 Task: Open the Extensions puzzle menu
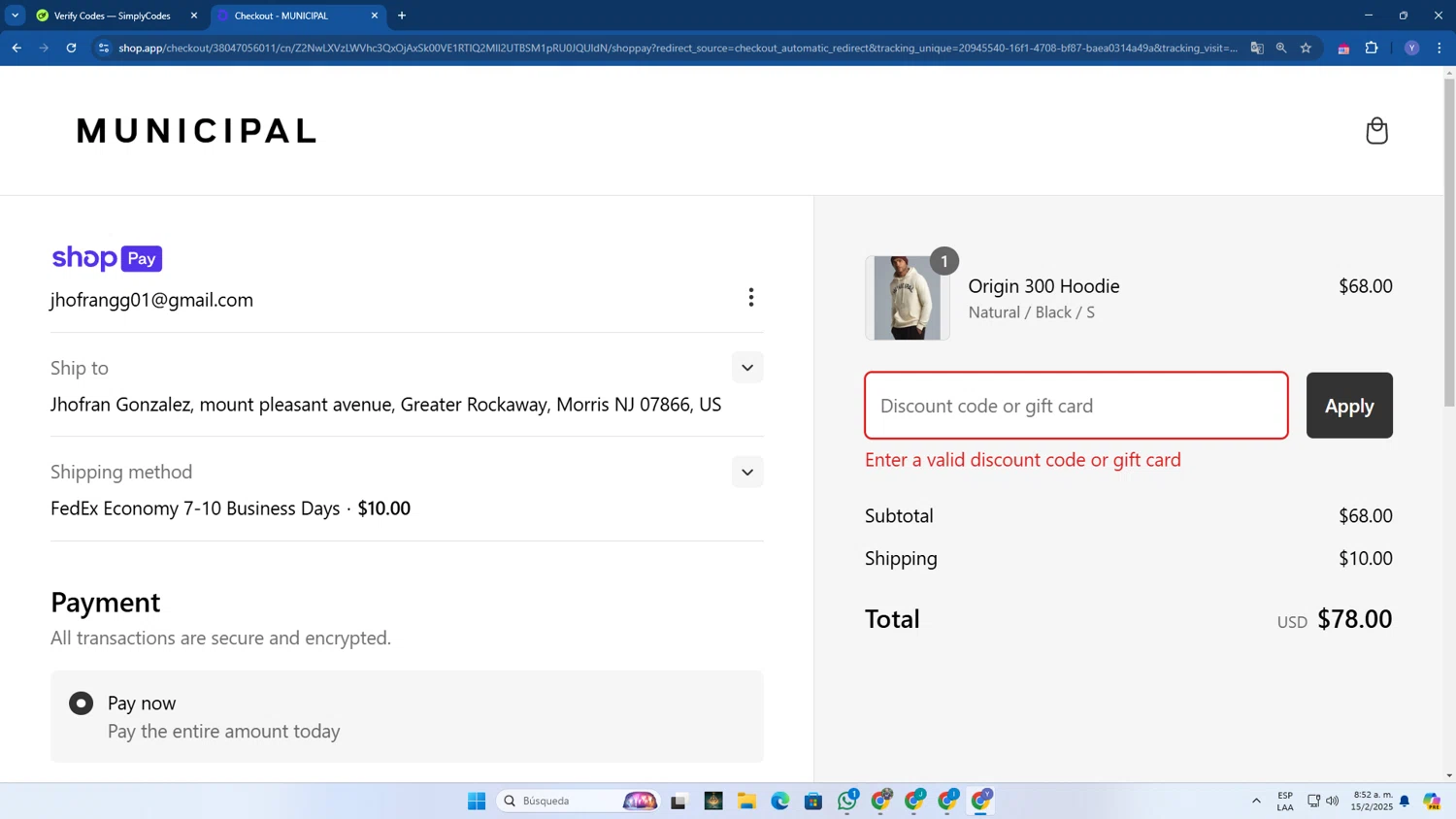(1372, 48)
